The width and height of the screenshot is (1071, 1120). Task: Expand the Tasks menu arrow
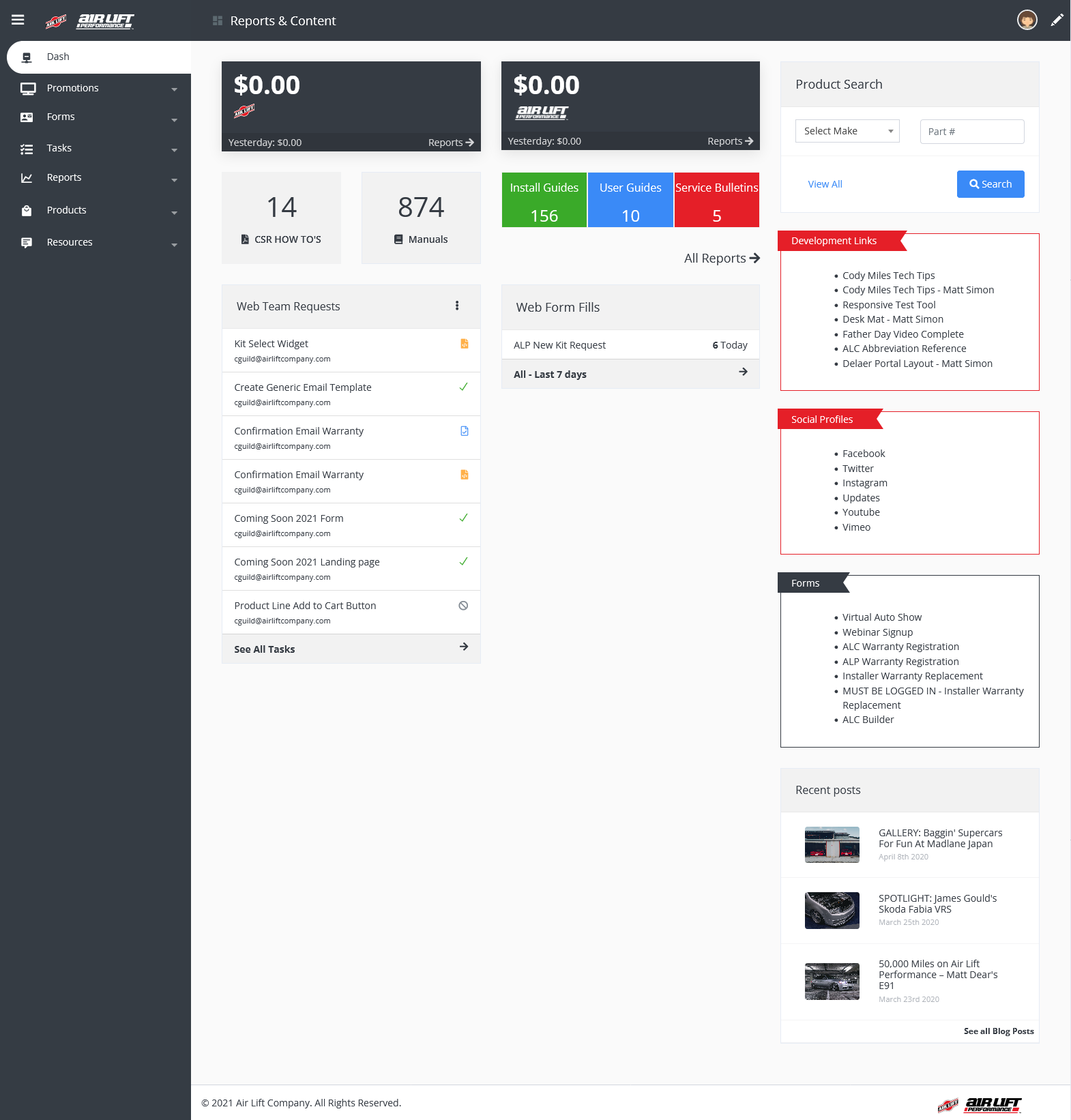(x=175, y=150)
